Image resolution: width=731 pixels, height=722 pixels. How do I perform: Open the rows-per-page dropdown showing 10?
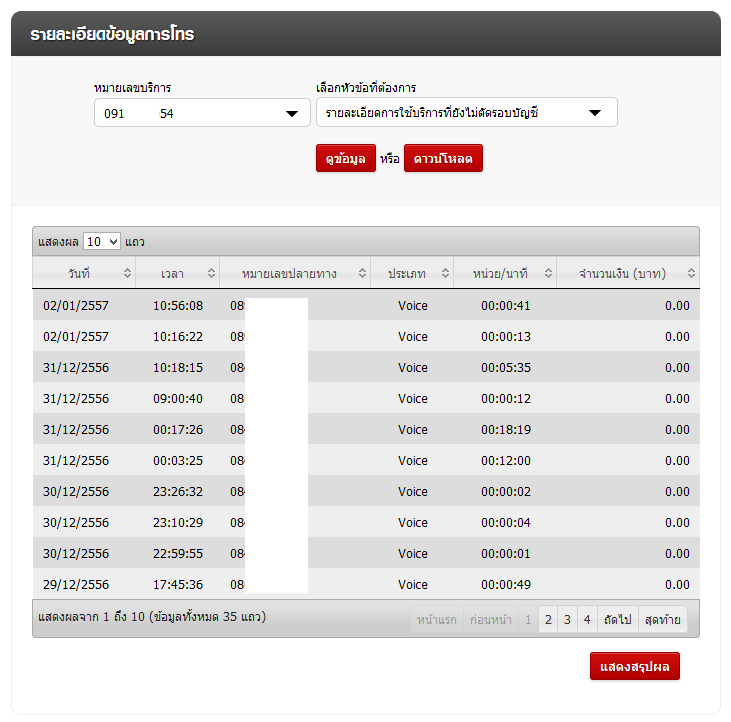coord(102,241)
